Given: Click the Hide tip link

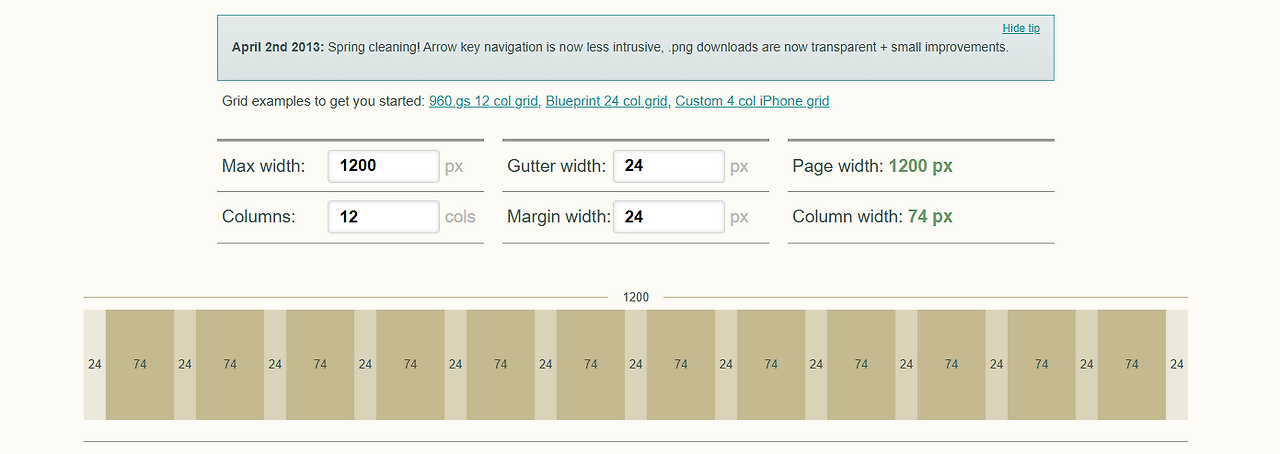Looking at the screenshot, I should (1021, 29).
